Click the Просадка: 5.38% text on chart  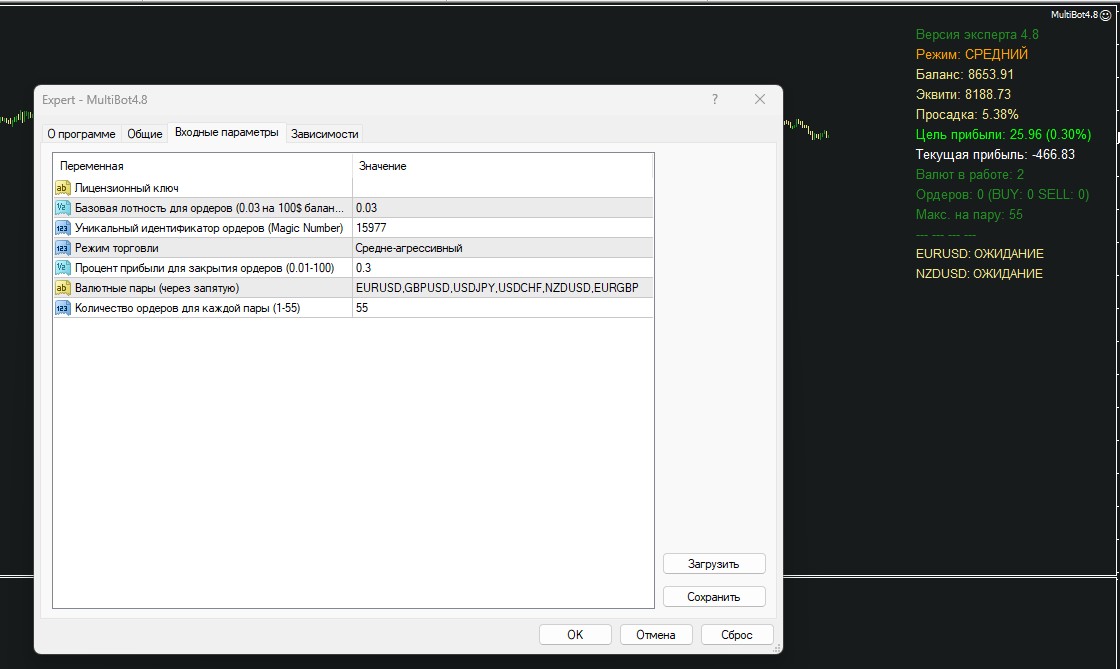pos(967,114)
